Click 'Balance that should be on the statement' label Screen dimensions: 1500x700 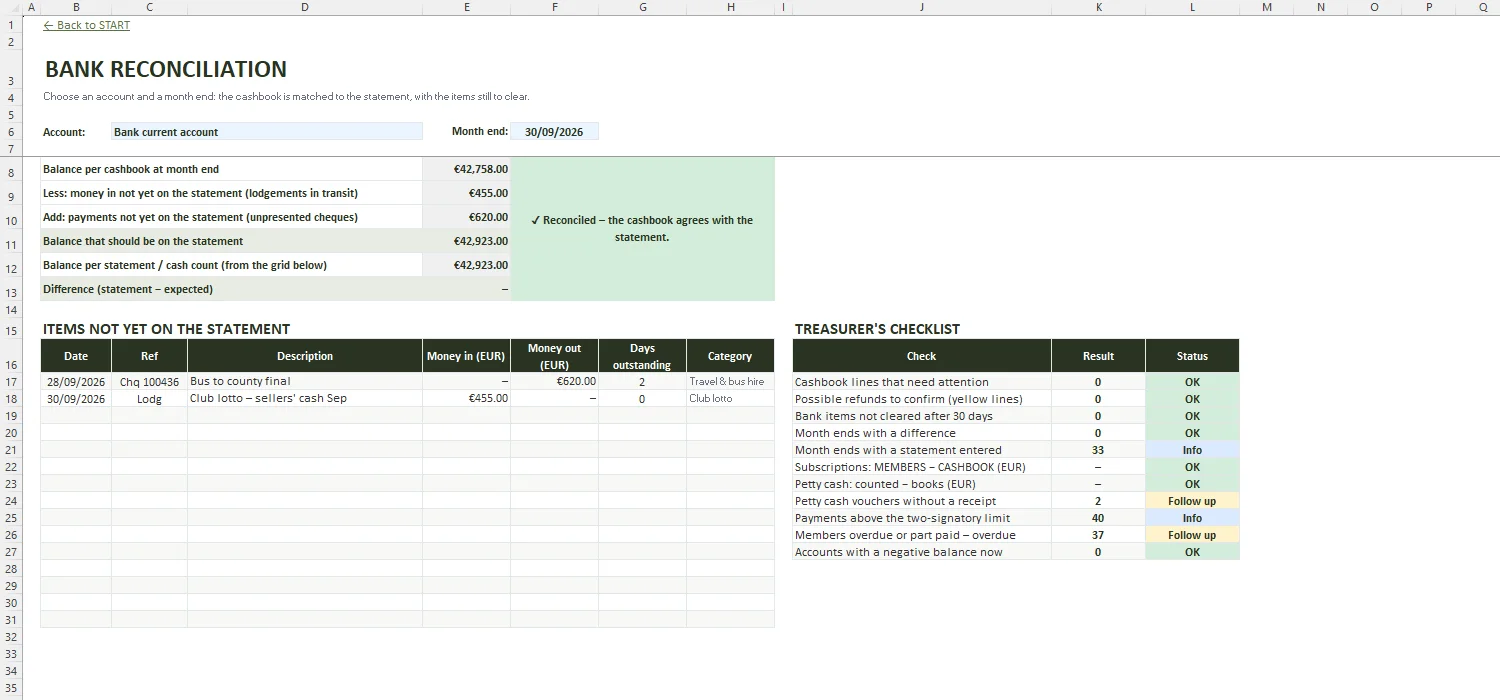point(143,241)
